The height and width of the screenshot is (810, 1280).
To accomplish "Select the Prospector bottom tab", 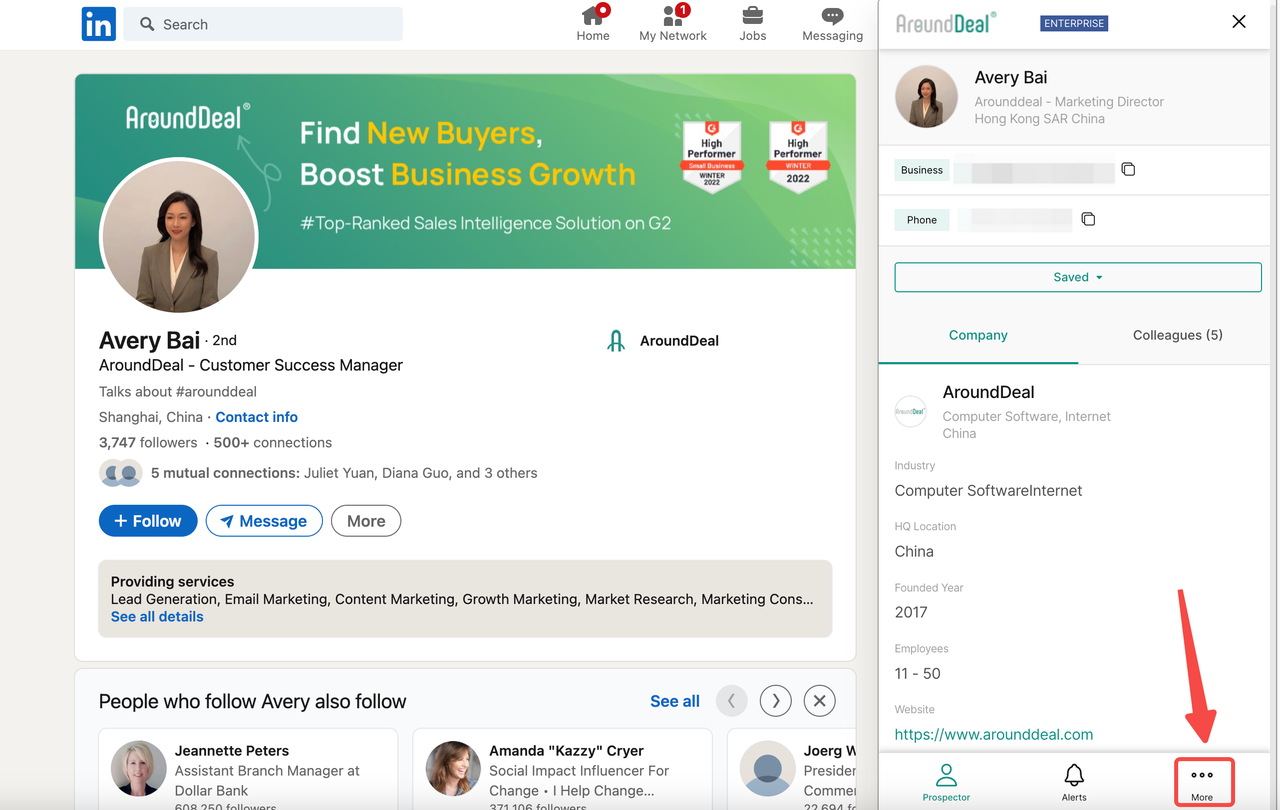I will click(x=946, y=782).
